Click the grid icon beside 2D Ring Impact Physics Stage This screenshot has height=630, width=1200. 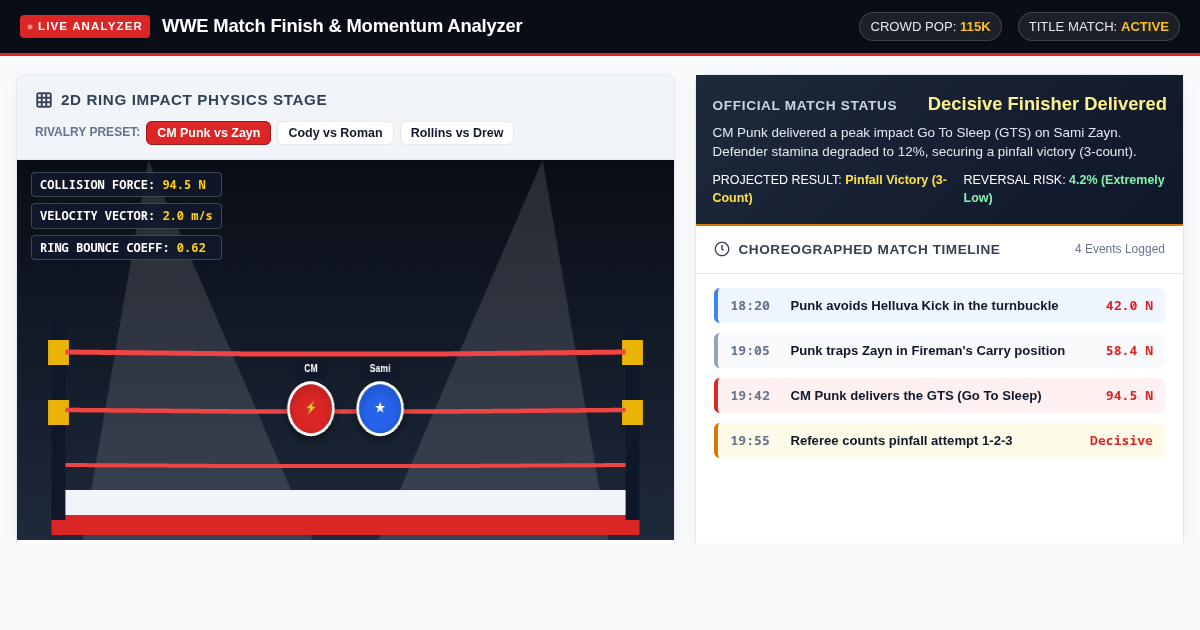pyautogui.click(x=44, y=100)
